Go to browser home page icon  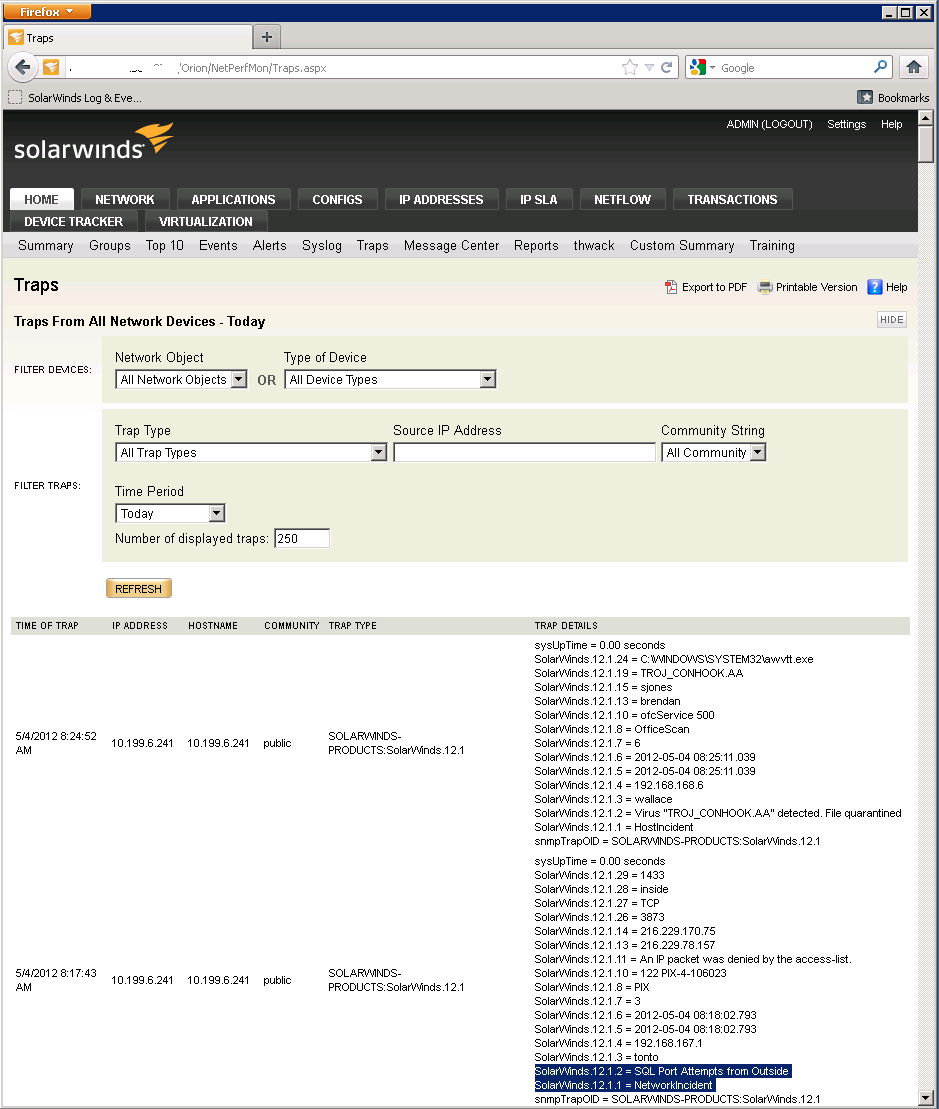914,67
